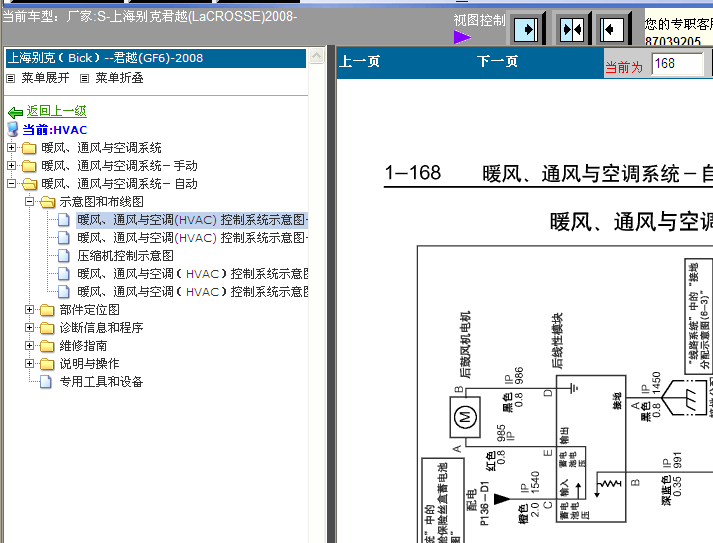Click the 当前为 label
Screen dimensions: 713x543
(x=624, y=67)
